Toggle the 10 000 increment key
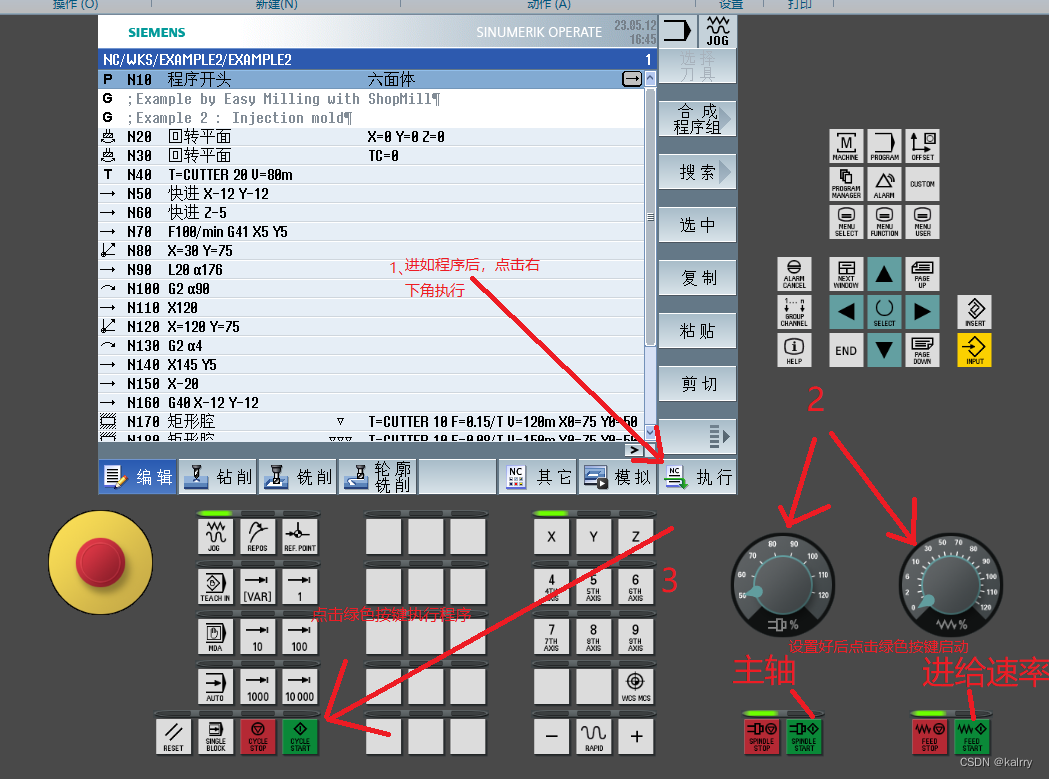Image resolution: width=1049 pixels, height=779 pixels. tap(300, 687)
